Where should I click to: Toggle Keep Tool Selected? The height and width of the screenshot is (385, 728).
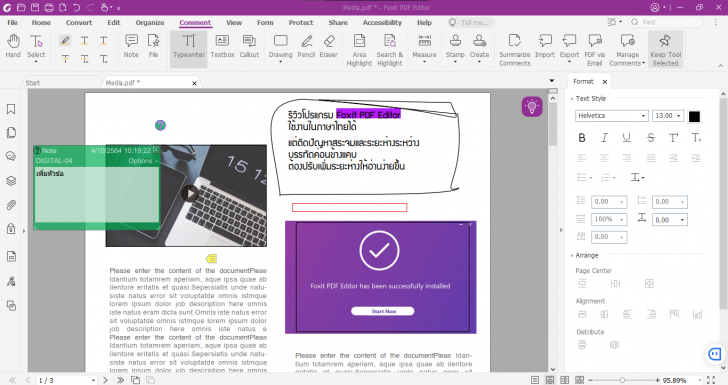coord(665,50)
